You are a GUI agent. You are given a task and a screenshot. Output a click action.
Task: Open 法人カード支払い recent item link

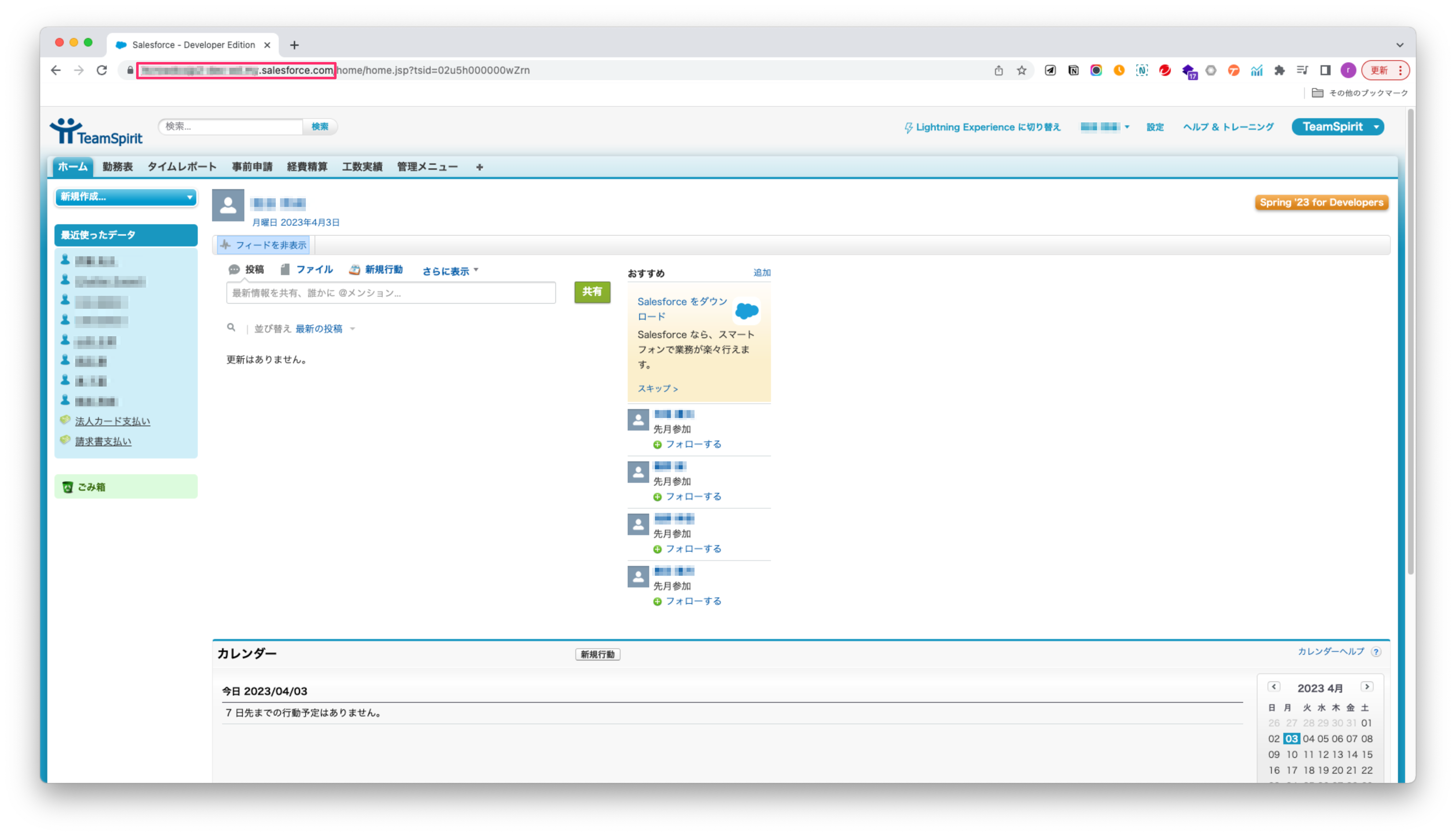pos(112,421)
